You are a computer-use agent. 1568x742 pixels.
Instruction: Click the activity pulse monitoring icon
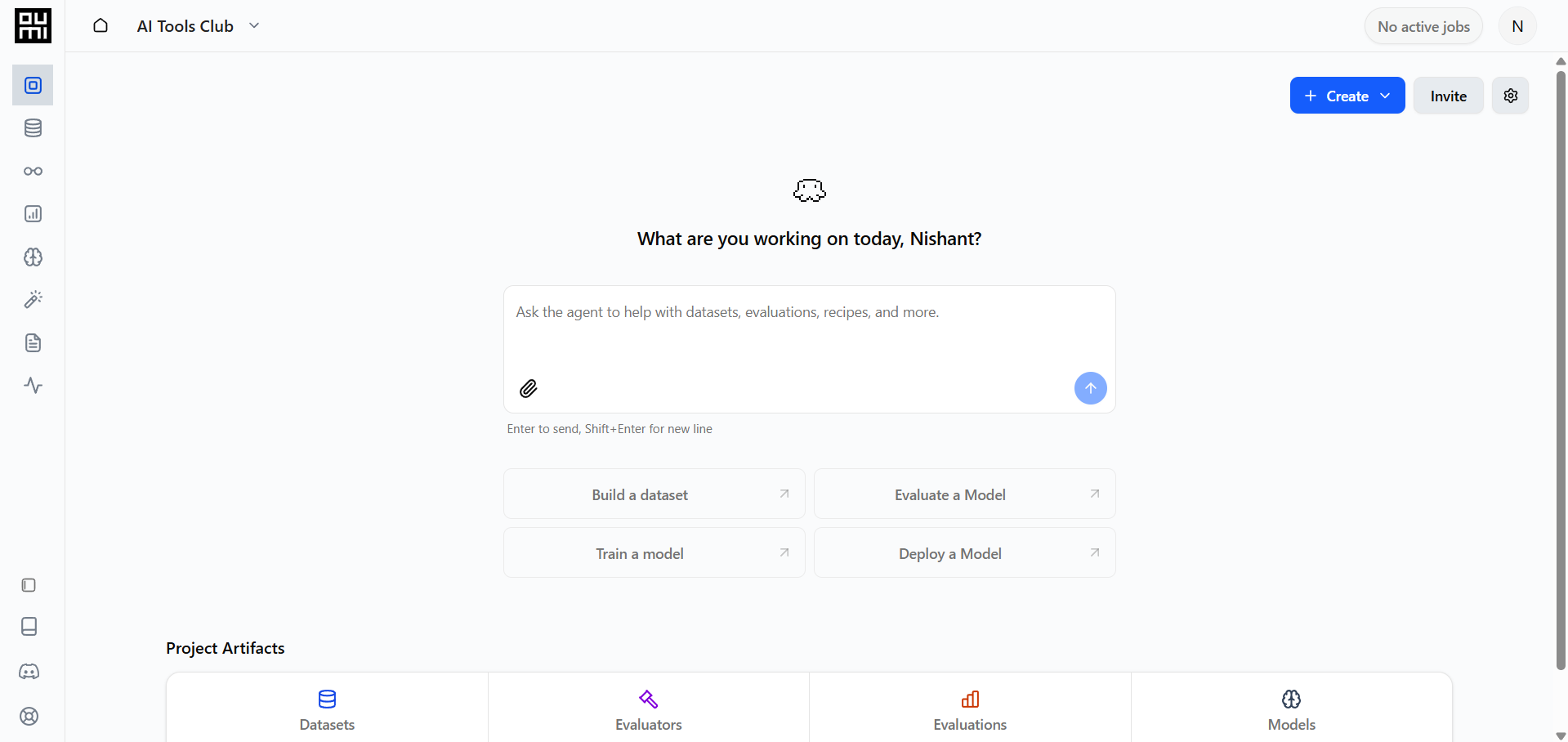(33, 385)
